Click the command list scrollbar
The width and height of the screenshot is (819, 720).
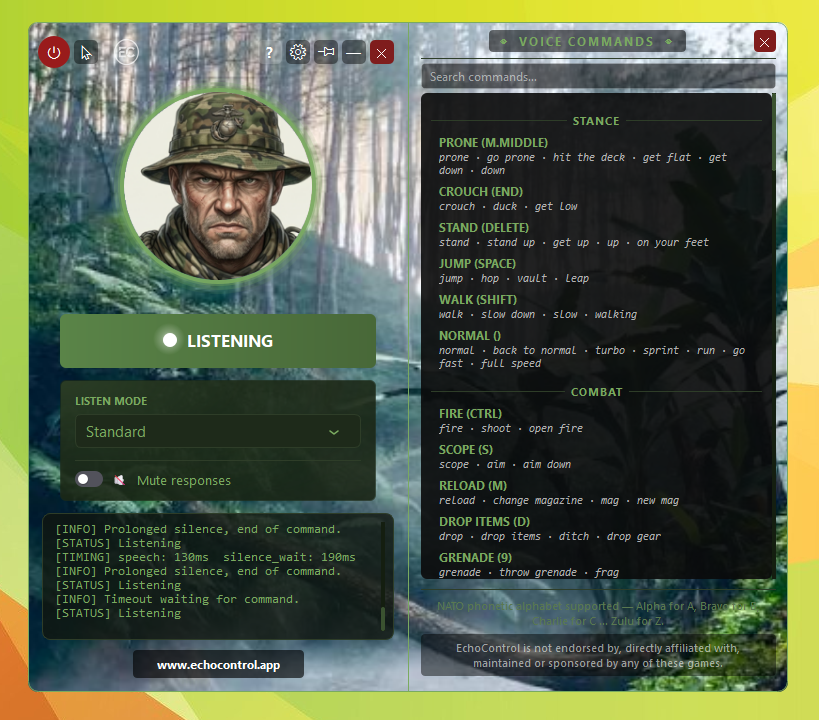pos(774,132)
